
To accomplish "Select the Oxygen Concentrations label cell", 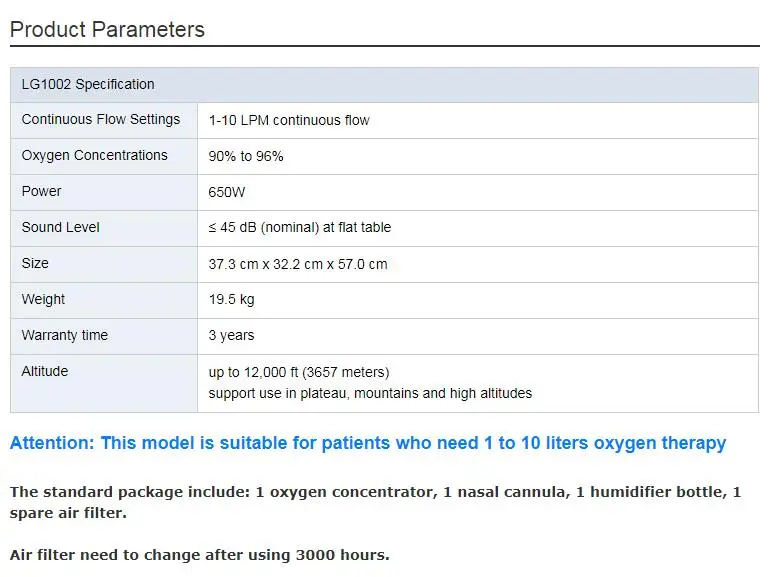I will click(95, 156).
